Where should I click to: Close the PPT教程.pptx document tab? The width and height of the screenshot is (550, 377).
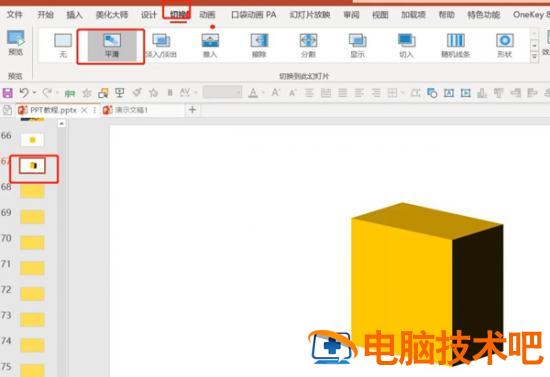point(84,110)
